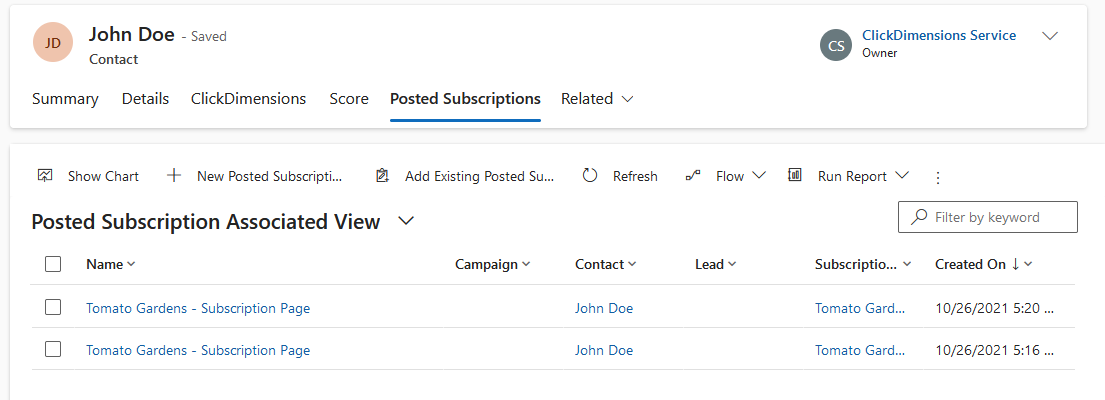Image resolution: width=1105 pixels, height=400 pixels.
Task: Click the Show Chart button label
Action: 103,176
